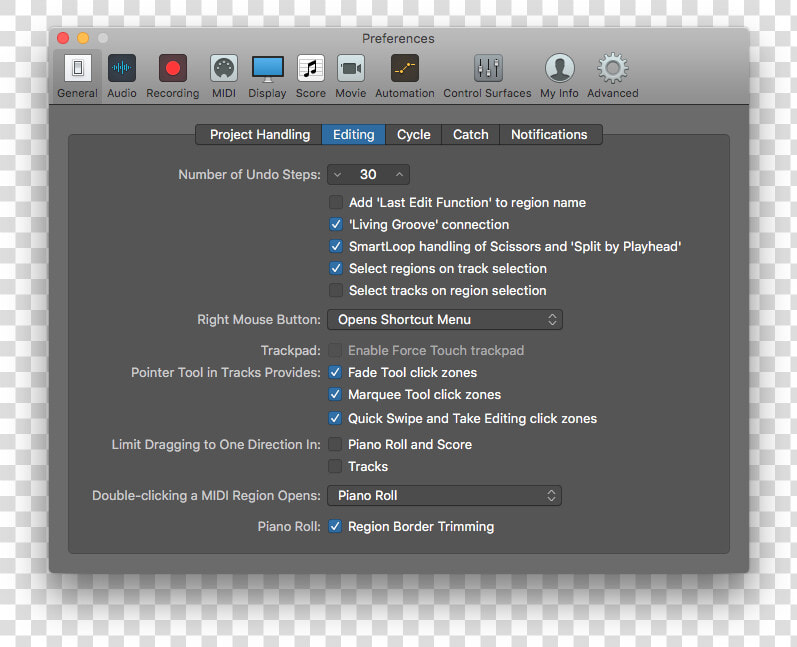Enable Add 'Last Edit Function' to region name
The height and width of the screenshot is (647, 797).
335,202
